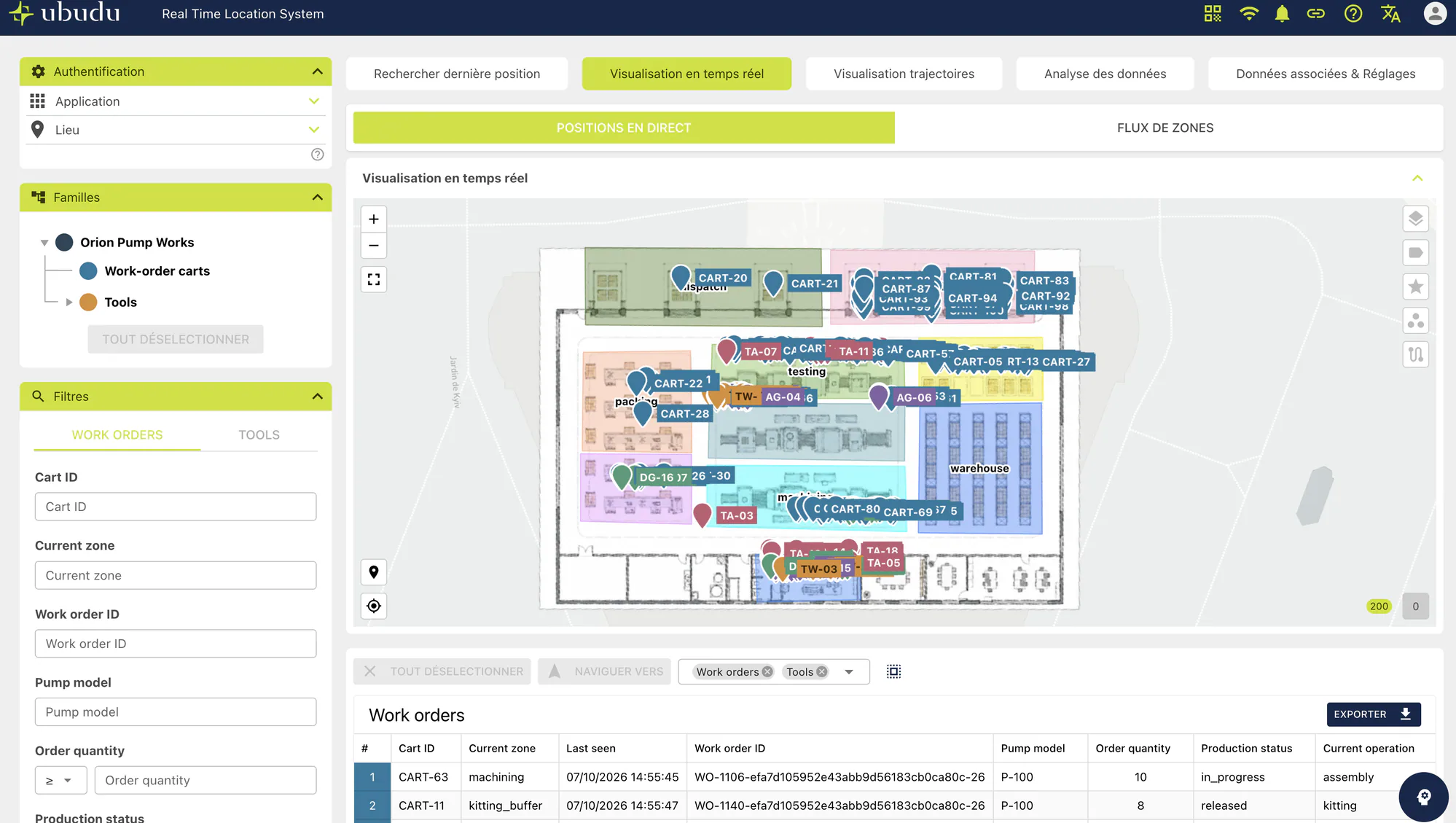Viewport: 1456px width, 823px height.
Task: Open the table type selector dropdown arrow
Action: [849, 672]
